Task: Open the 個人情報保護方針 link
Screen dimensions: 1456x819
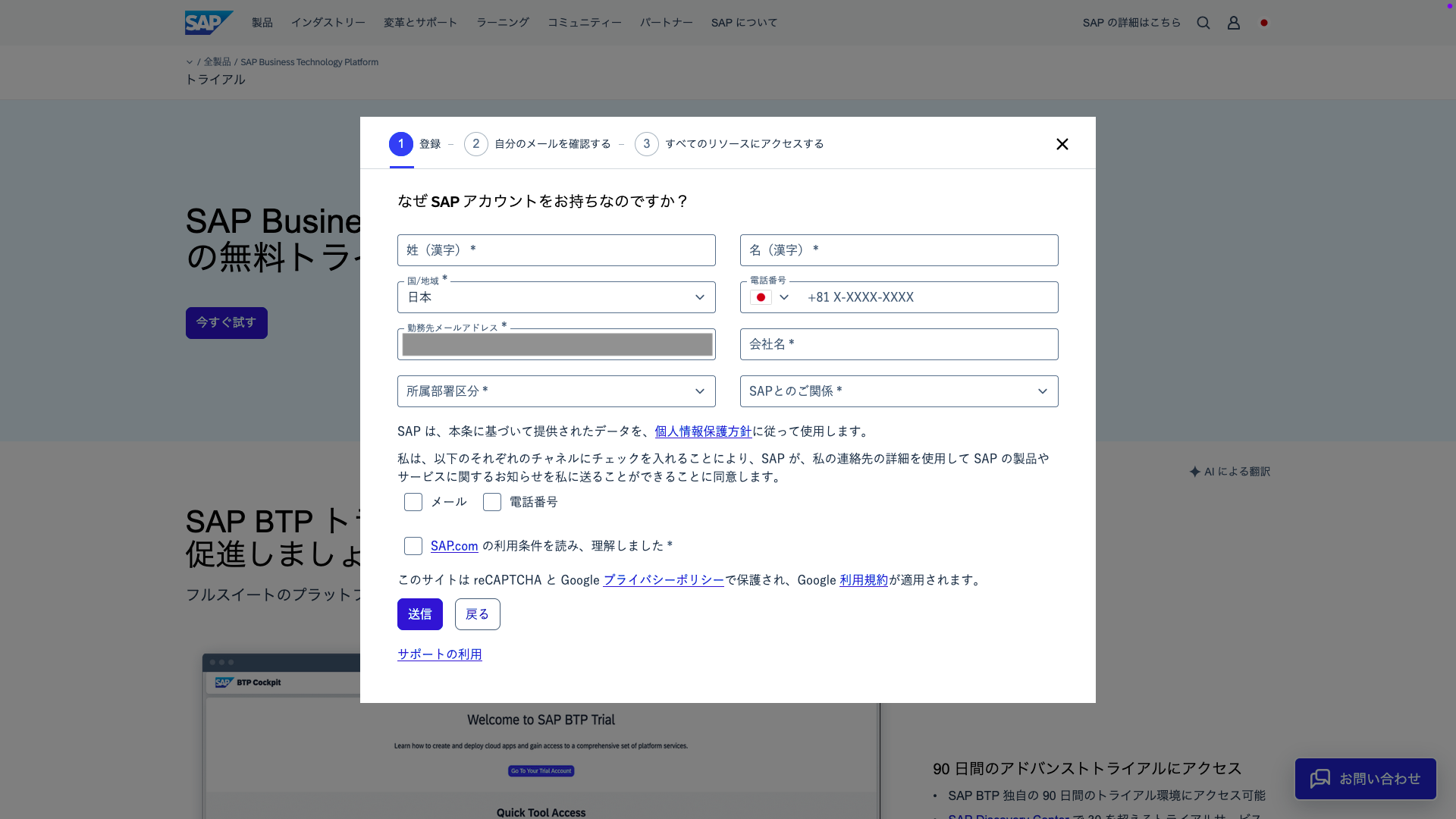Action: tap(703, 431)
